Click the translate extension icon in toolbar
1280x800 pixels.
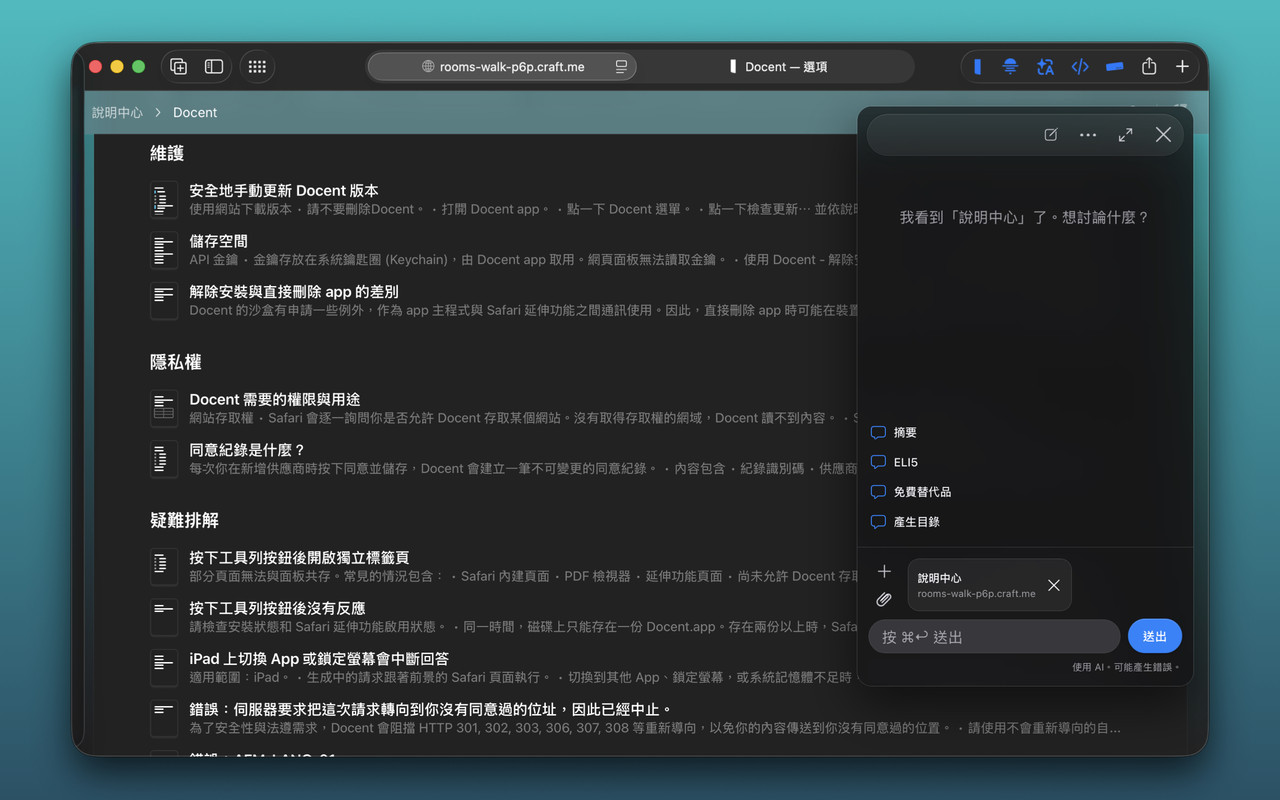click(x=1045, y=67)
